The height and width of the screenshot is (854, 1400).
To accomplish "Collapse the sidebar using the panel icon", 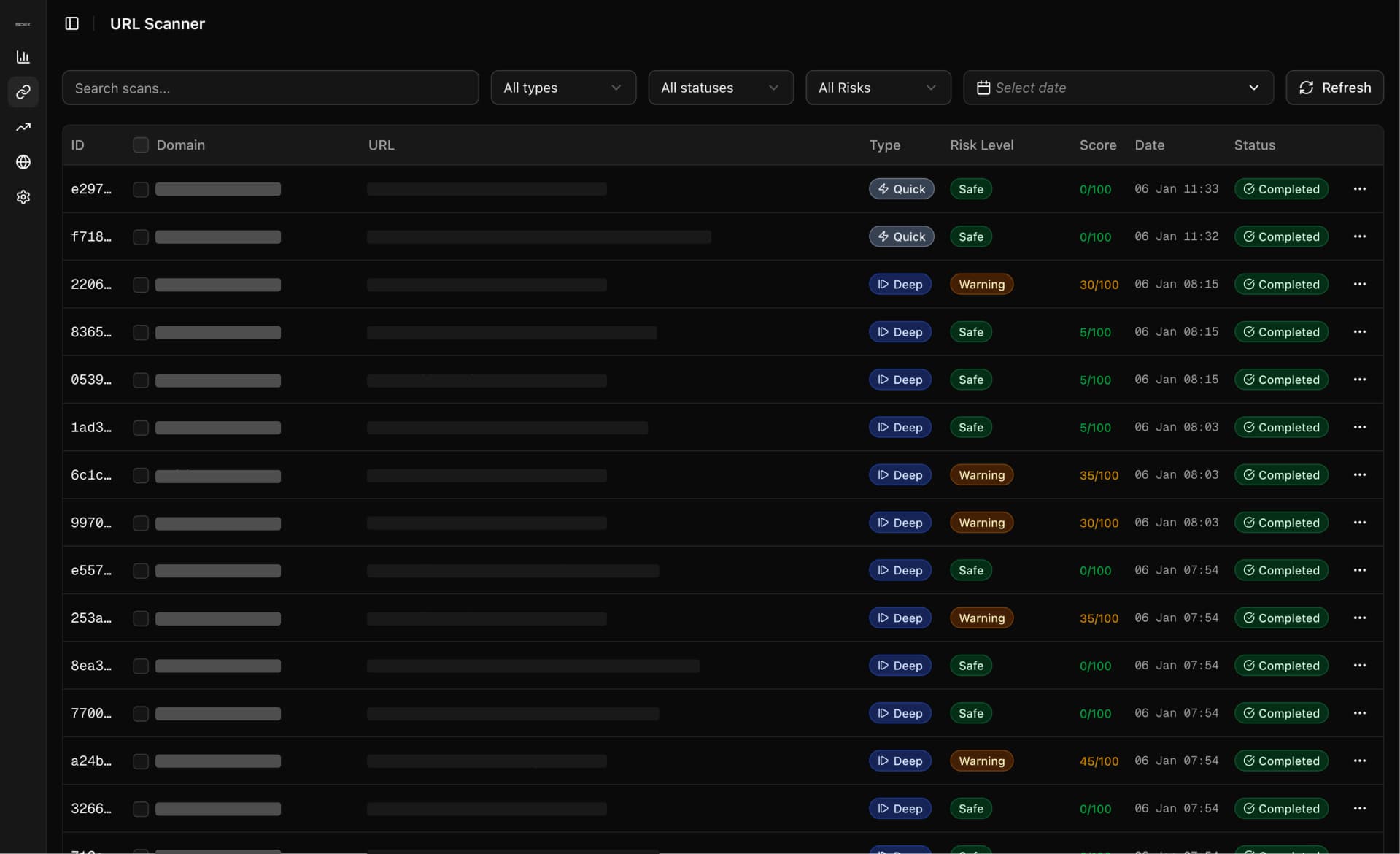I will [x=71, y=23].
